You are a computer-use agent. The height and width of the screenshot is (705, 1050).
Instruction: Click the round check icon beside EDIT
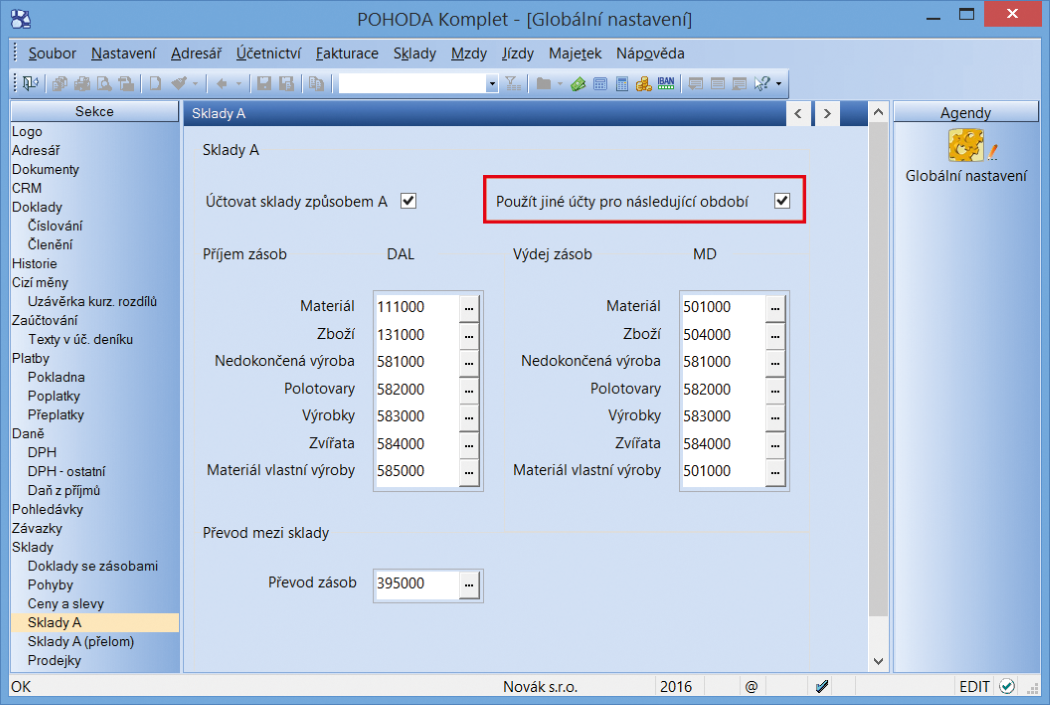1006,686
